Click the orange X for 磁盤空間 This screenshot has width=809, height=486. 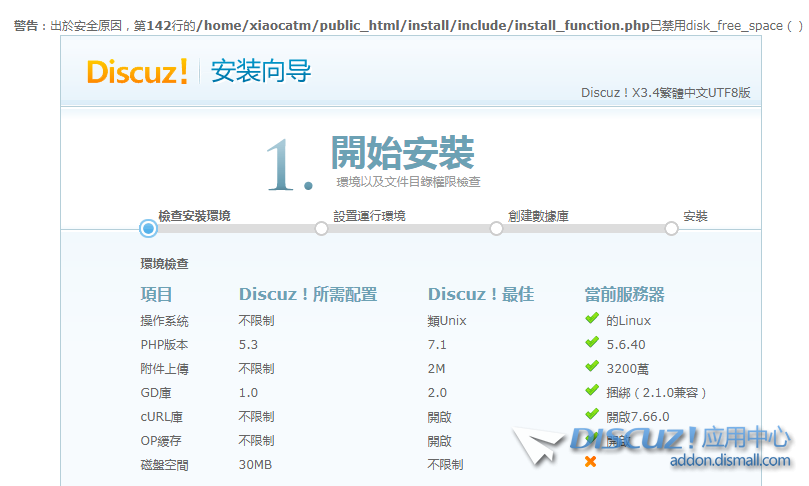click(591, 462)
